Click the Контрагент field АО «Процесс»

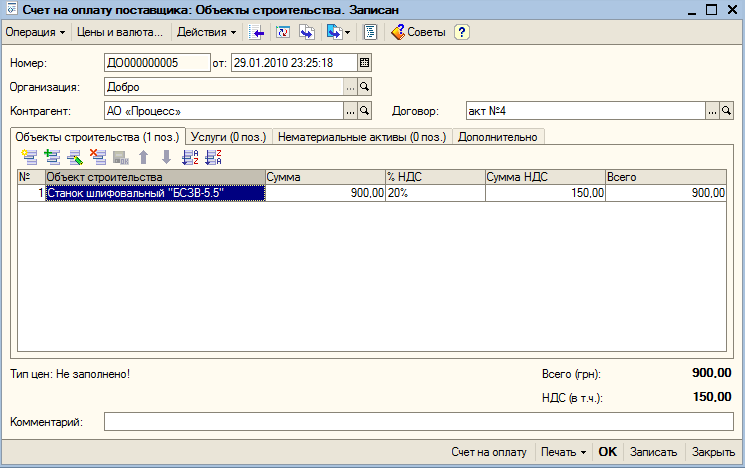(x=224, y=111)
